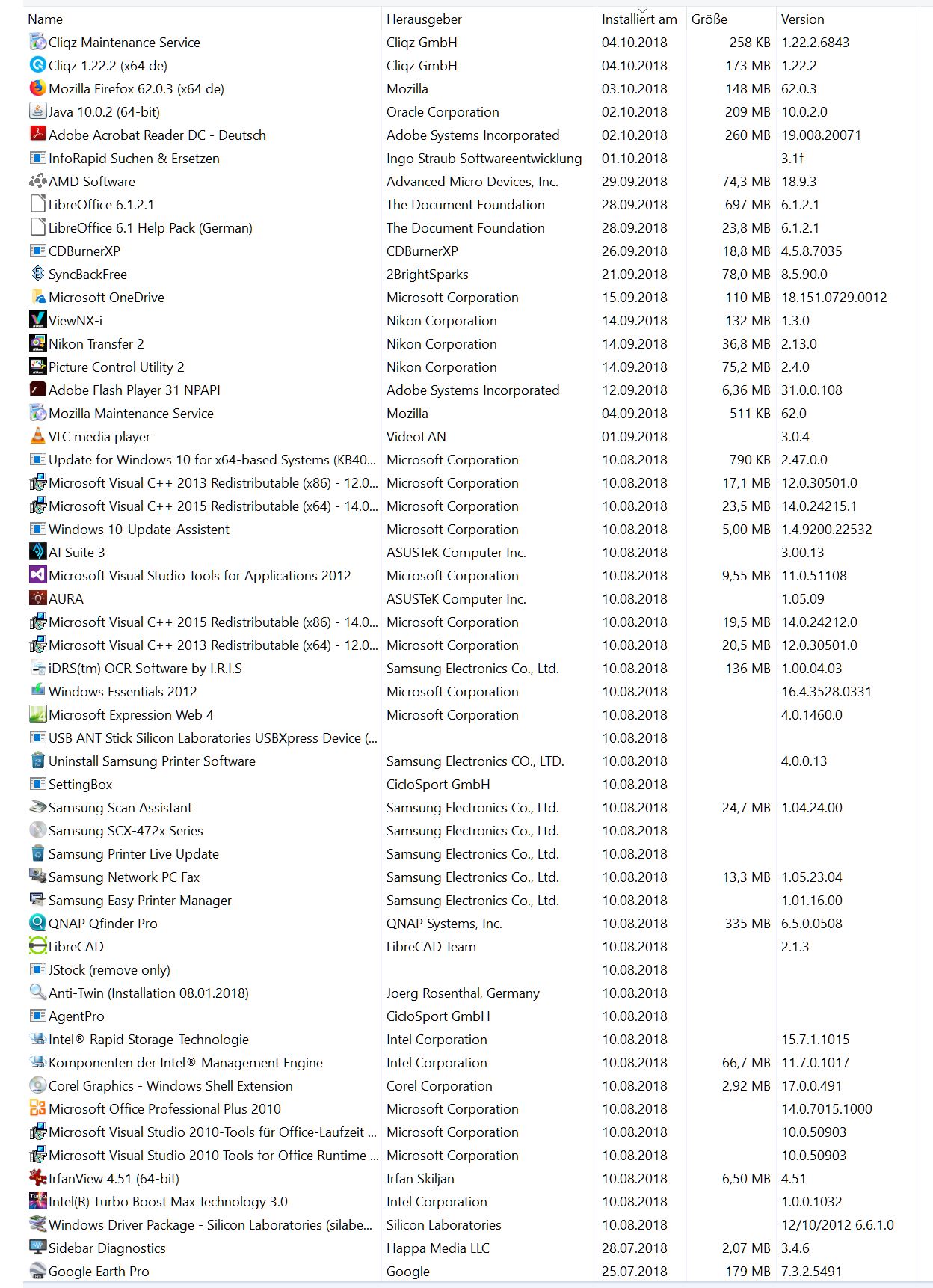Click the Mozilla Firefox 62.0.3 icon
933x1288 pixels.
(37, 88)
